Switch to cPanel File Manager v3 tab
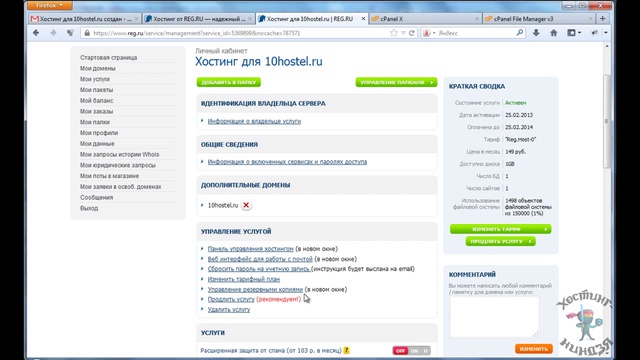This screenshot has width=640, height=360. (539, 19)
